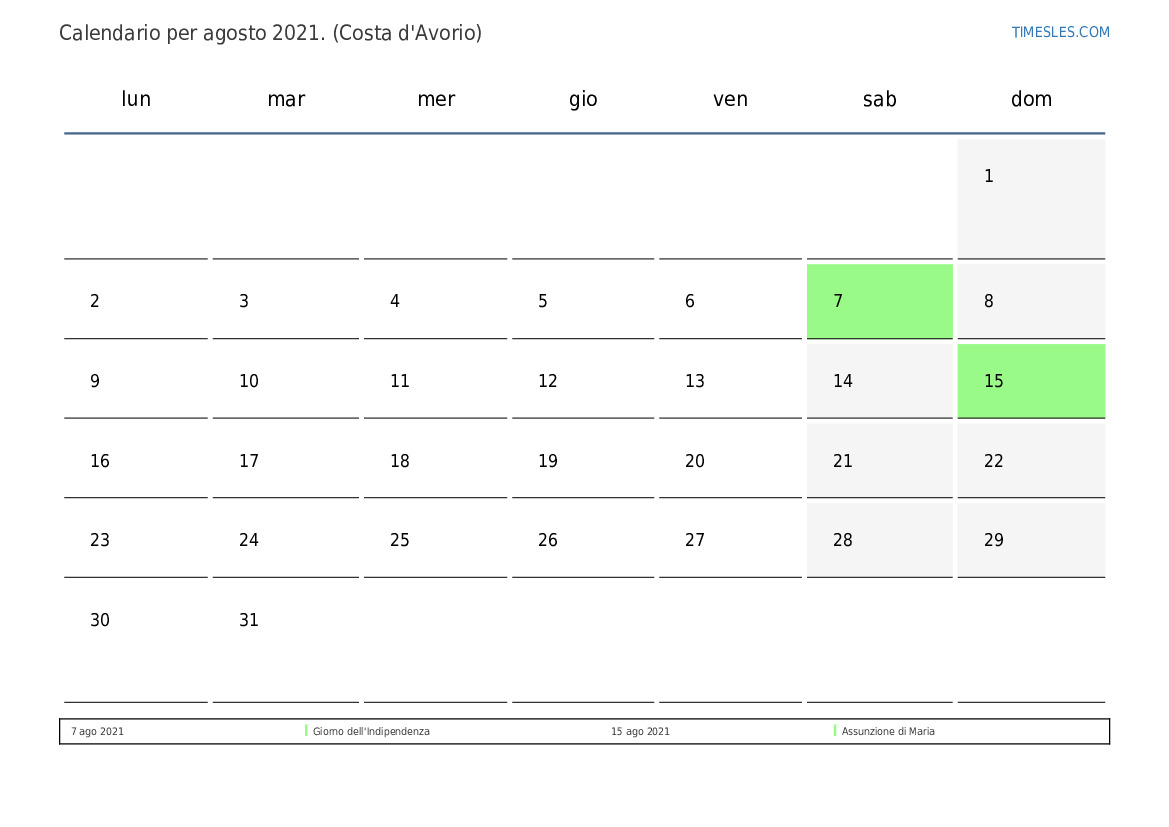Click day 8 in the calendar

click(x=1031, y=301)
